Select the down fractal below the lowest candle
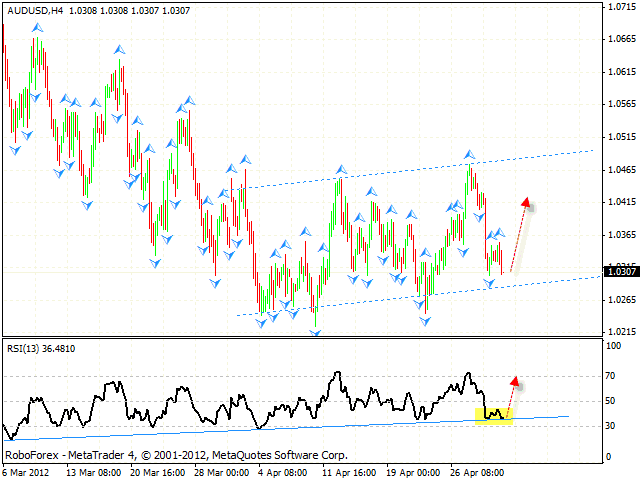This screenshot has height=480, width=640. [x=316, y=333]
